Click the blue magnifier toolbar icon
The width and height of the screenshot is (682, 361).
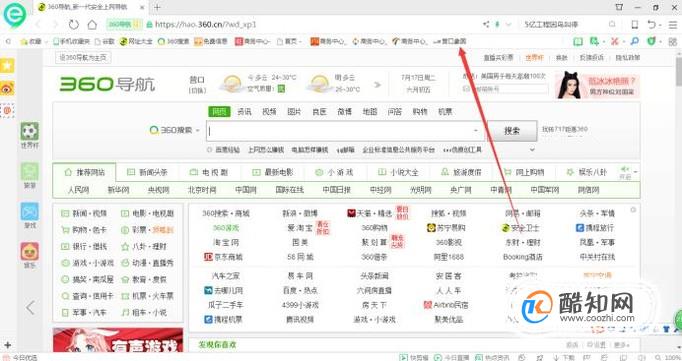coord(635,41)
